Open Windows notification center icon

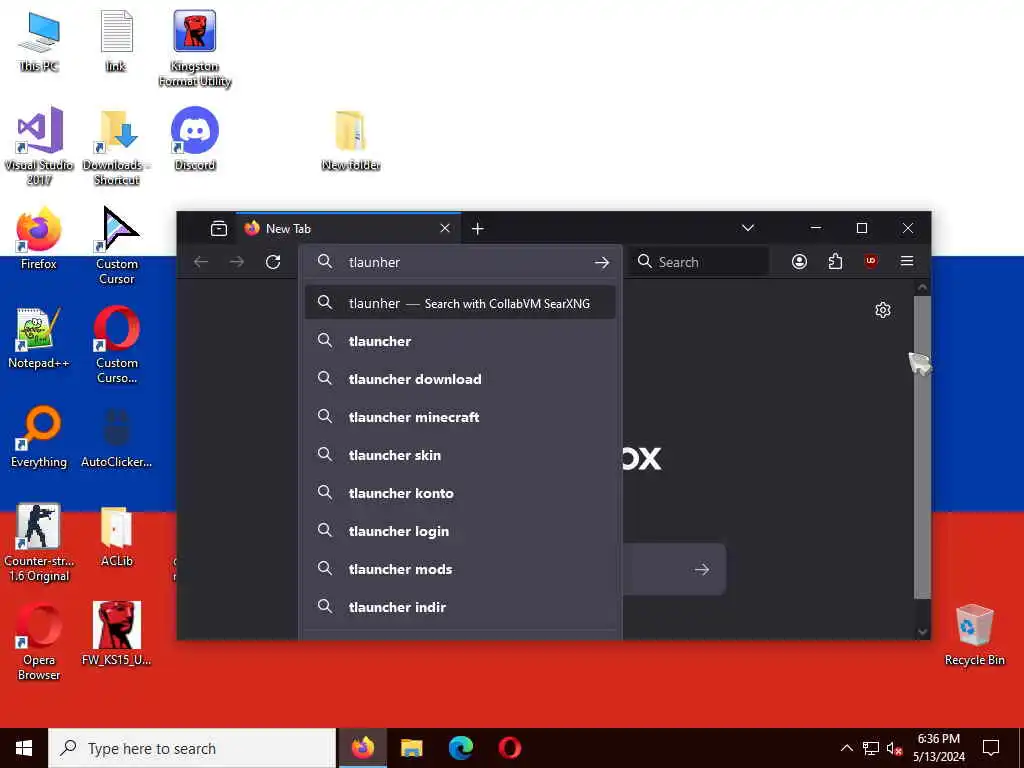pos(991,748)
